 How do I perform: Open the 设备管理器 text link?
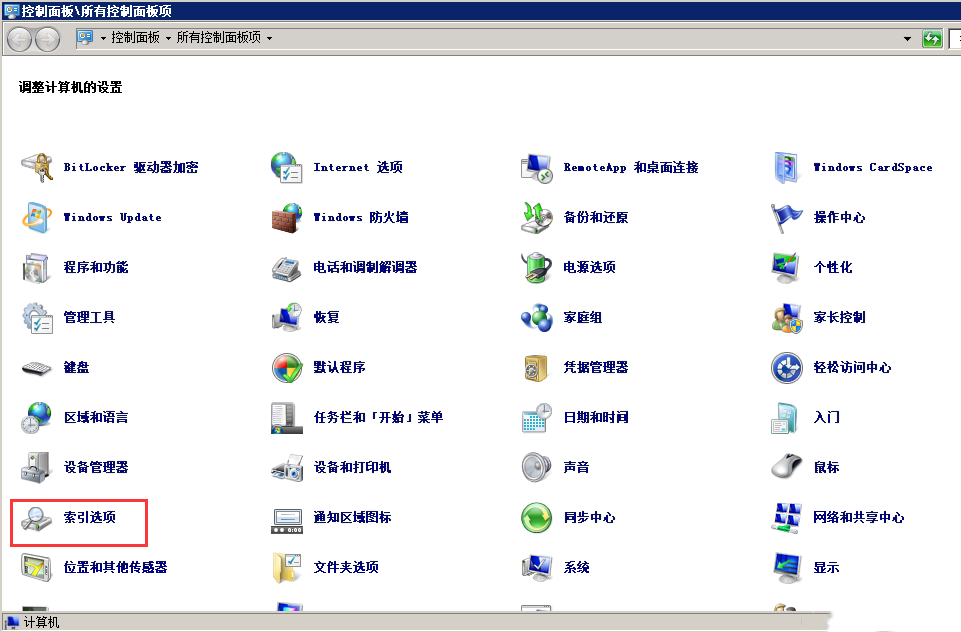coord(96,468)
